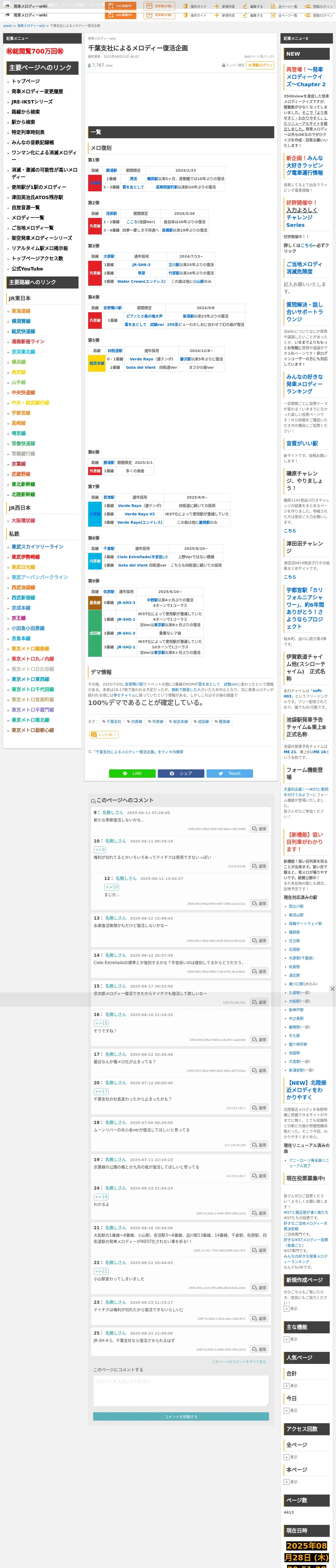Open the 小田急小田原線 link

pos(28,628)
